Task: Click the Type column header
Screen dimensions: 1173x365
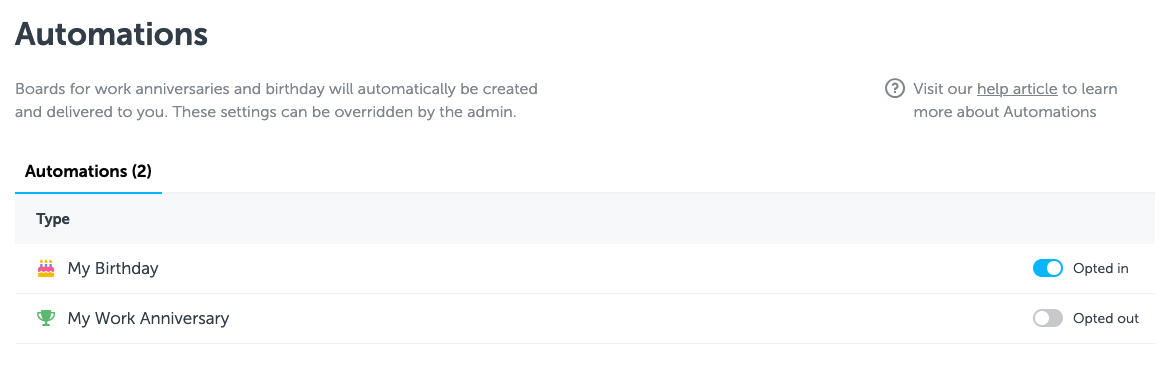Action: click(53, 219)
